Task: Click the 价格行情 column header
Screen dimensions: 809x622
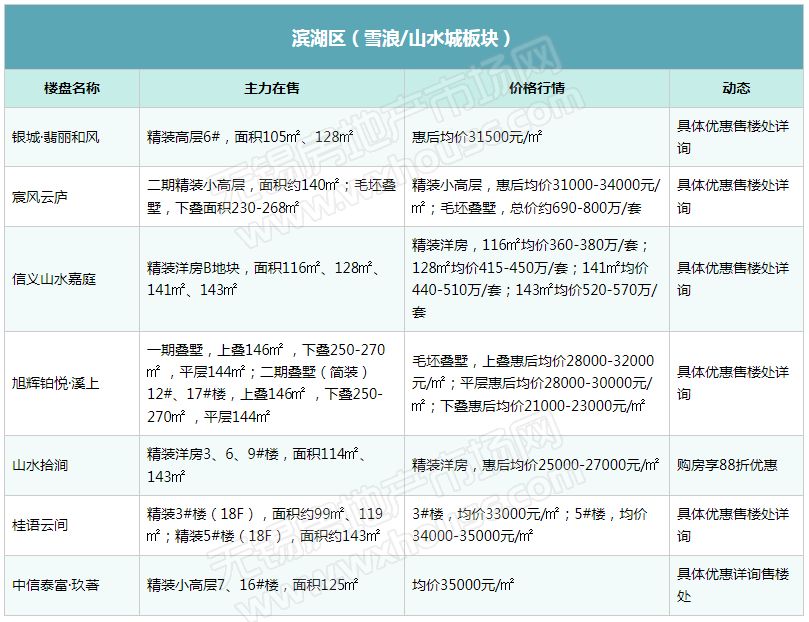Action: (536, 89)
